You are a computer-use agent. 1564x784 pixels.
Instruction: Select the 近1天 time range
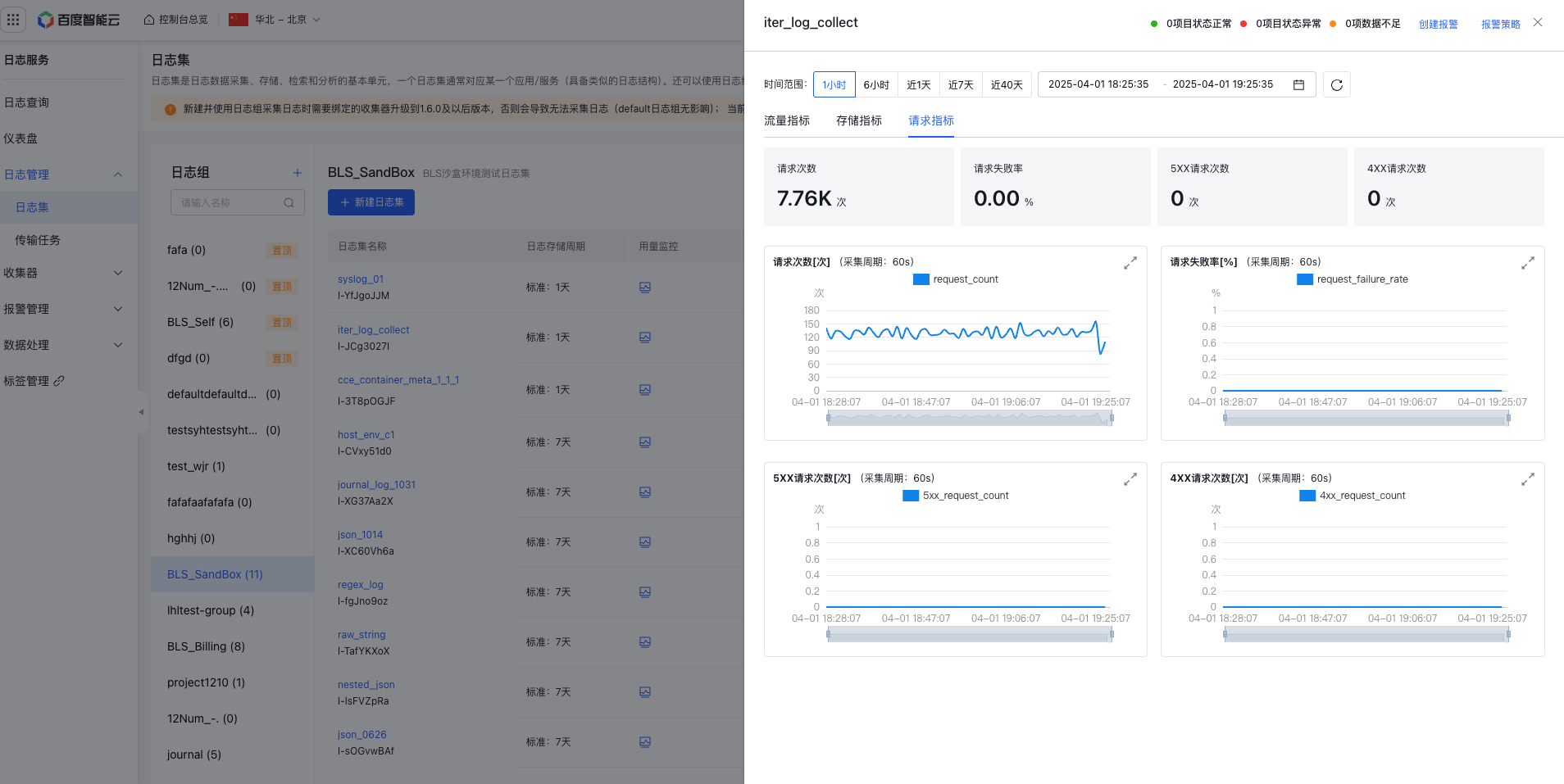(919, 84)
